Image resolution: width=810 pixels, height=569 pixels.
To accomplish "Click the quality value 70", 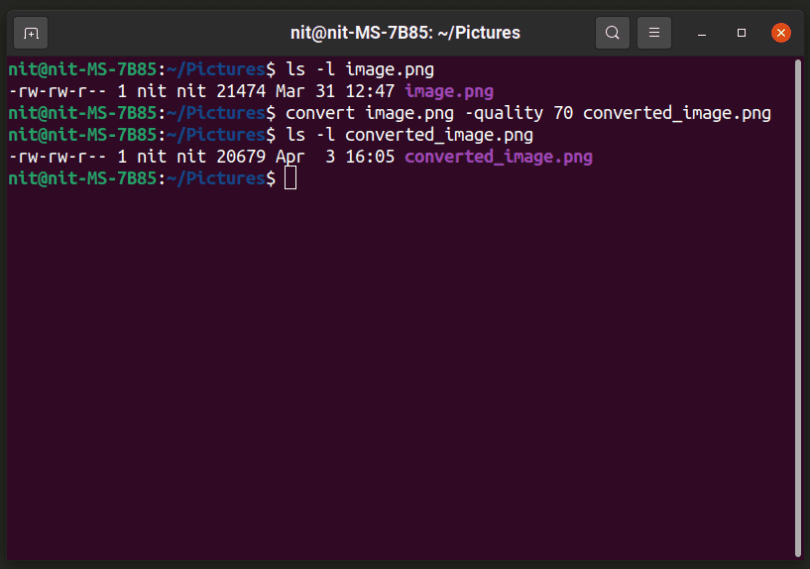I will coord(563,113).
